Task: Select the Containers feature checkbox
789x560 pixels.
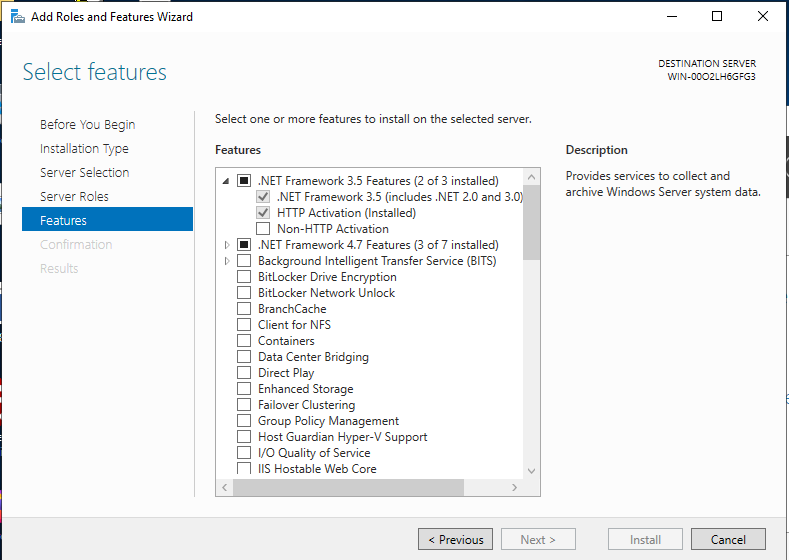Action: 244,341
